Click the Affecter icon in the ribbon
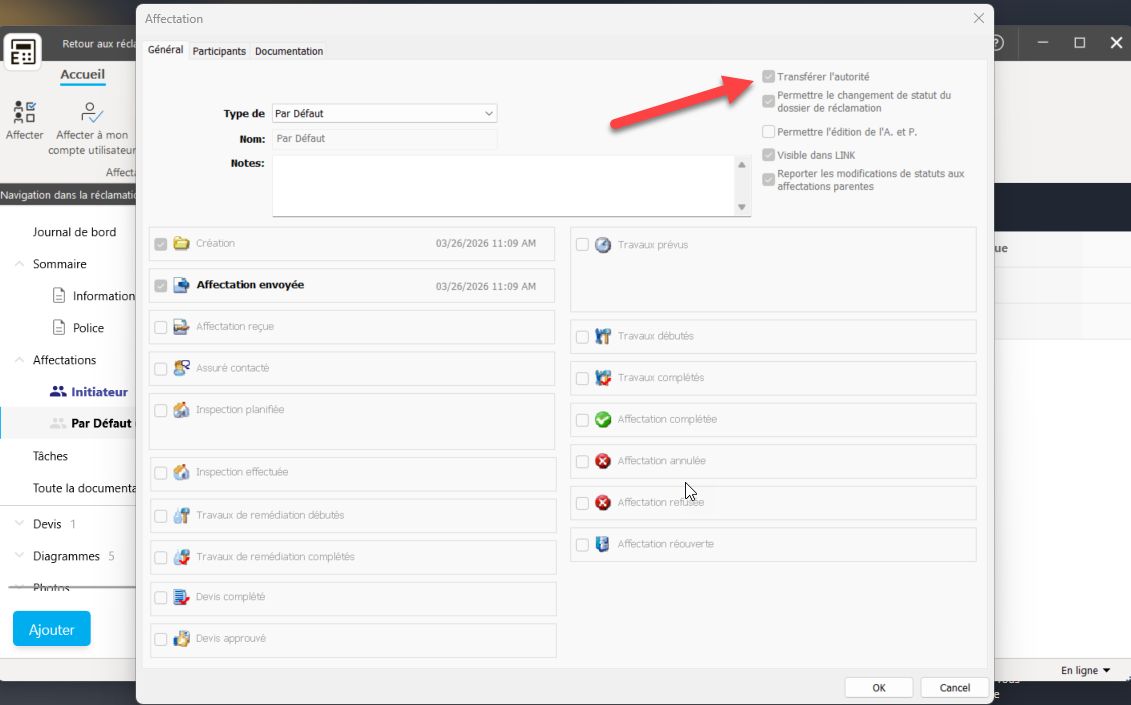This screenshot has width=1131, height=705. (x=25, y=112)
